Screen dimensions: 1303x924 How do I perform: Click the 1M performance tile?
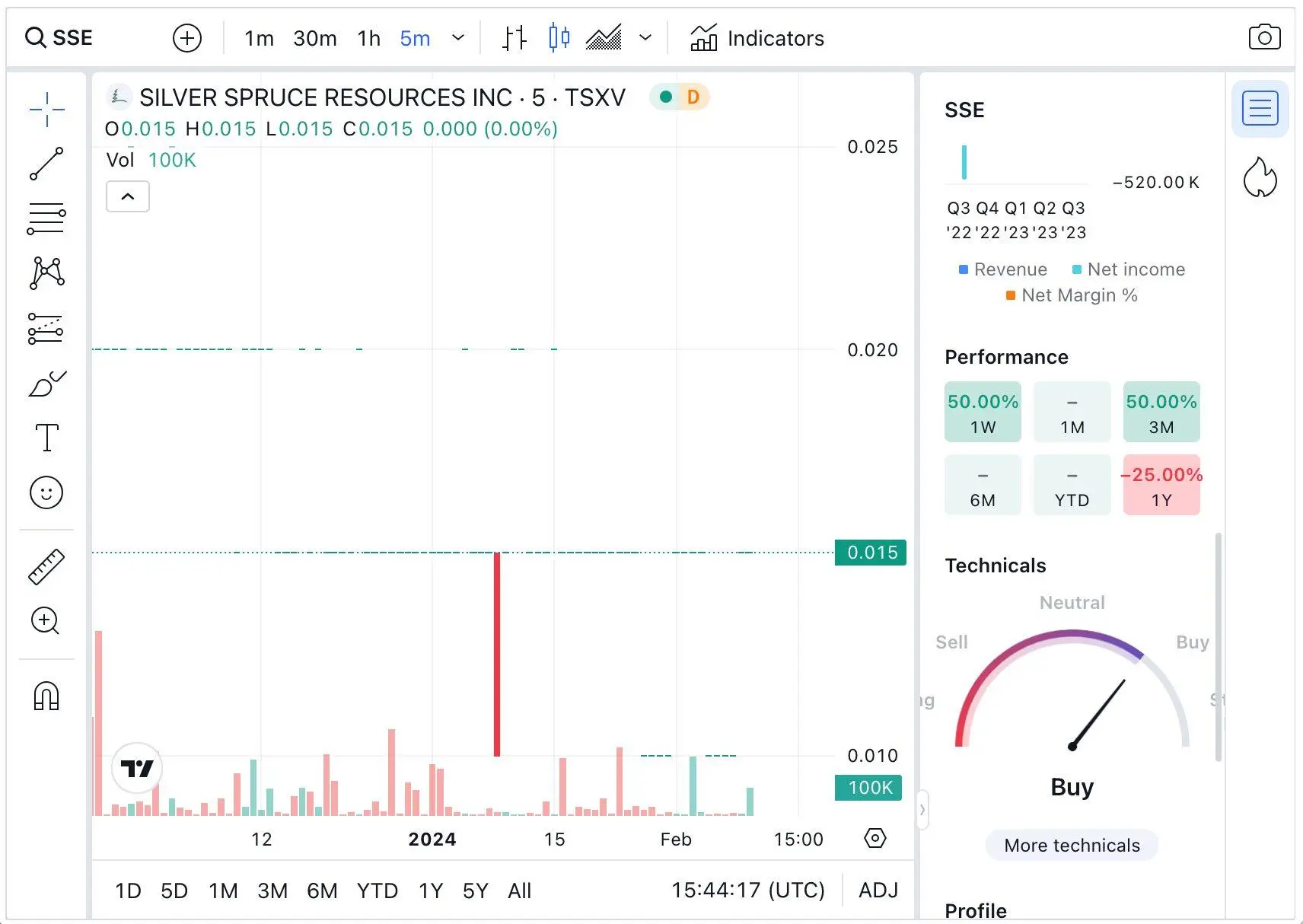point(1072,412)
